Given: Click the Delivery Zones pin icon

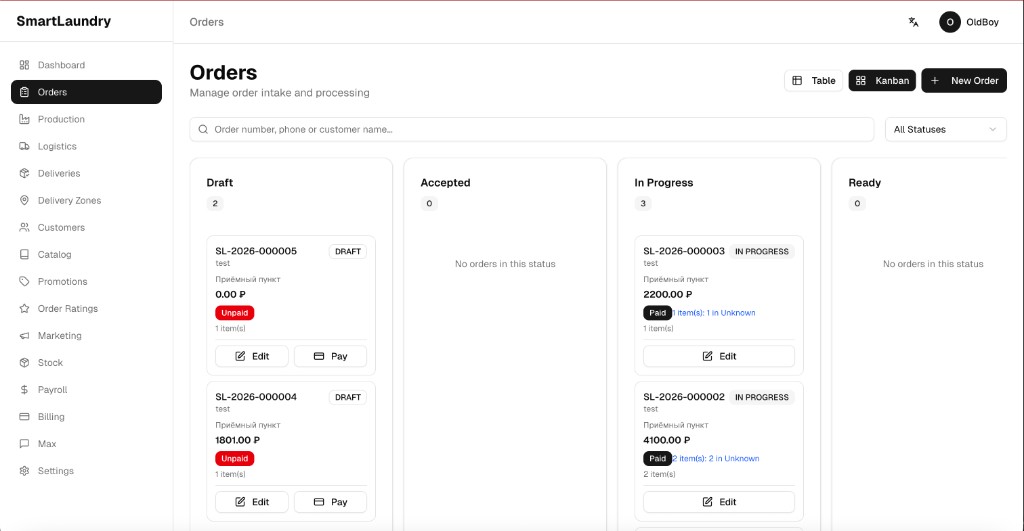Looking at the screenshot, I should (x=25, y=200).
